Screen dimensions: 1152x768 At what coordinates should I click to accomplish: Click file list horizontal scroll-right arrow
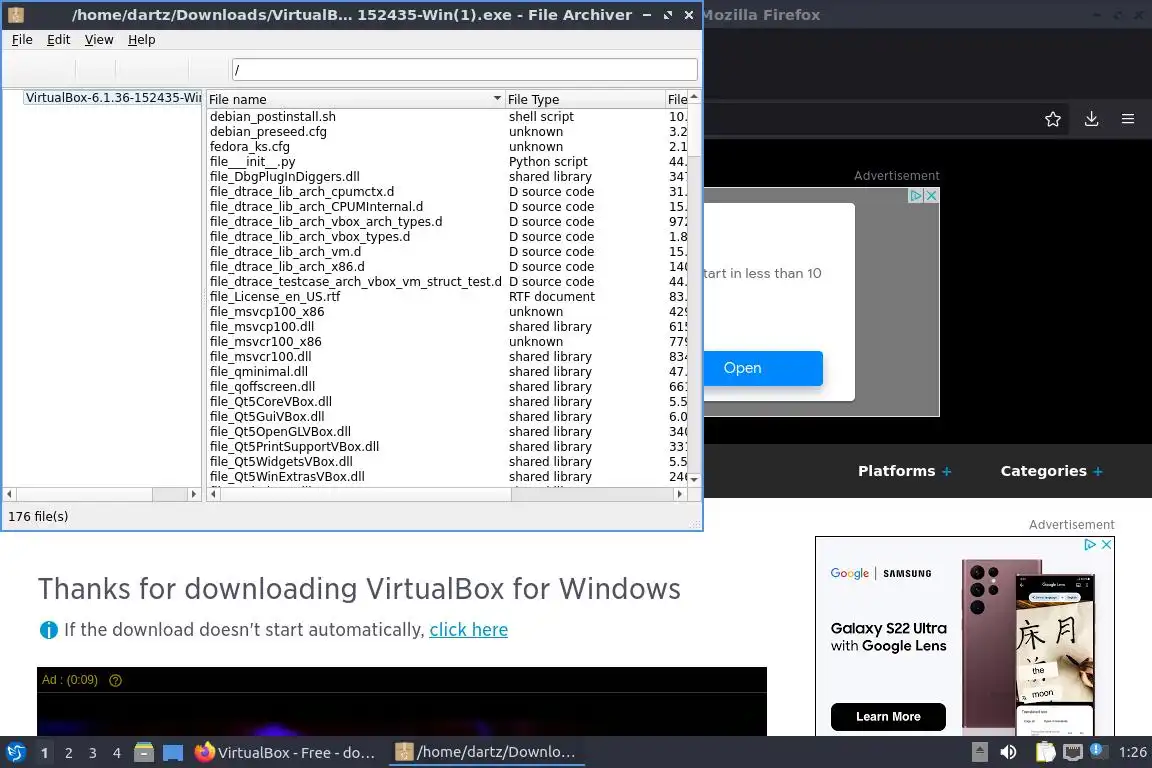click(680, 494)
